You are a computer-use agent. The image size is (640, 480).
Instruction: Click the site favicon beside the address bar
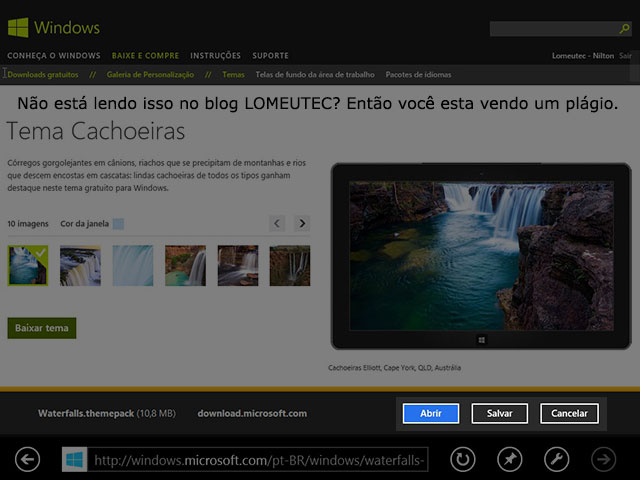74,460
